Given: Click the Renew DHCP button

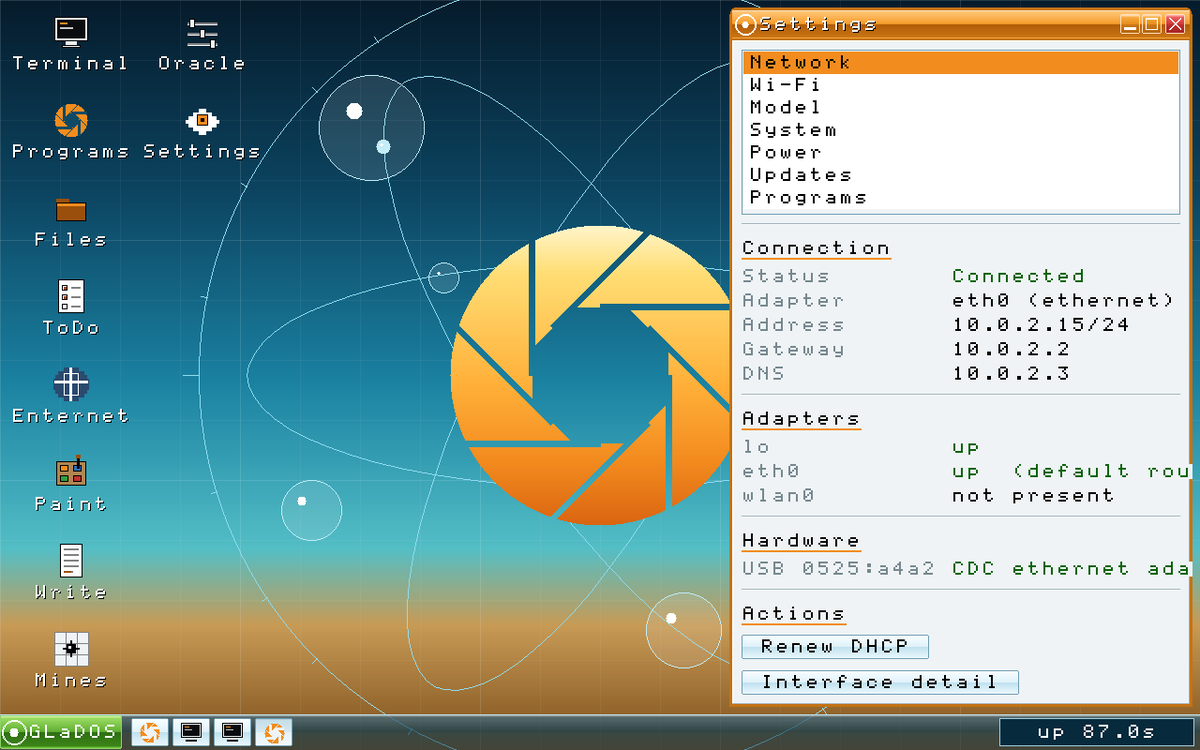Looking at the screenshot, I should tap(835, 647).
